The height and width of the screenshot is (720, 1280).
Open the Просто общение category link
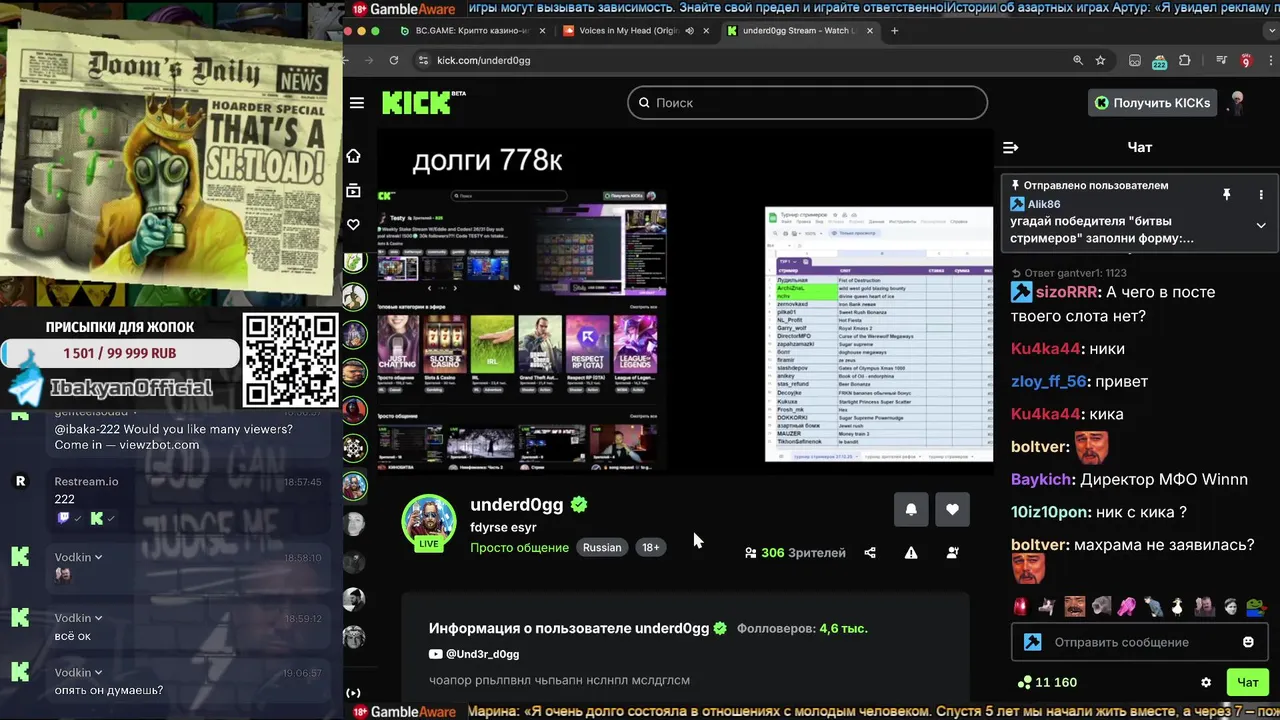pyautogui.click(x=519, y=547)
